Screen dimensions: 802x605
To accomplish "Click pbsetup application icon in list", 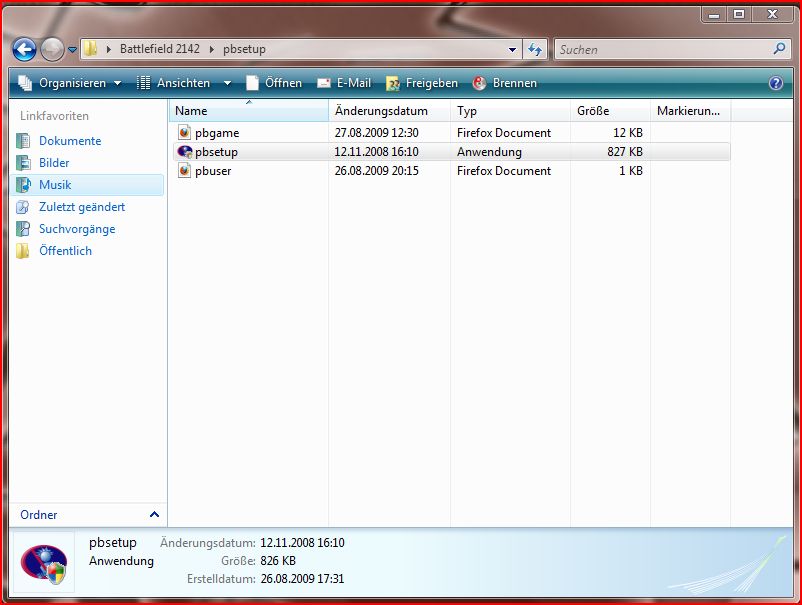I will (184, 151).
